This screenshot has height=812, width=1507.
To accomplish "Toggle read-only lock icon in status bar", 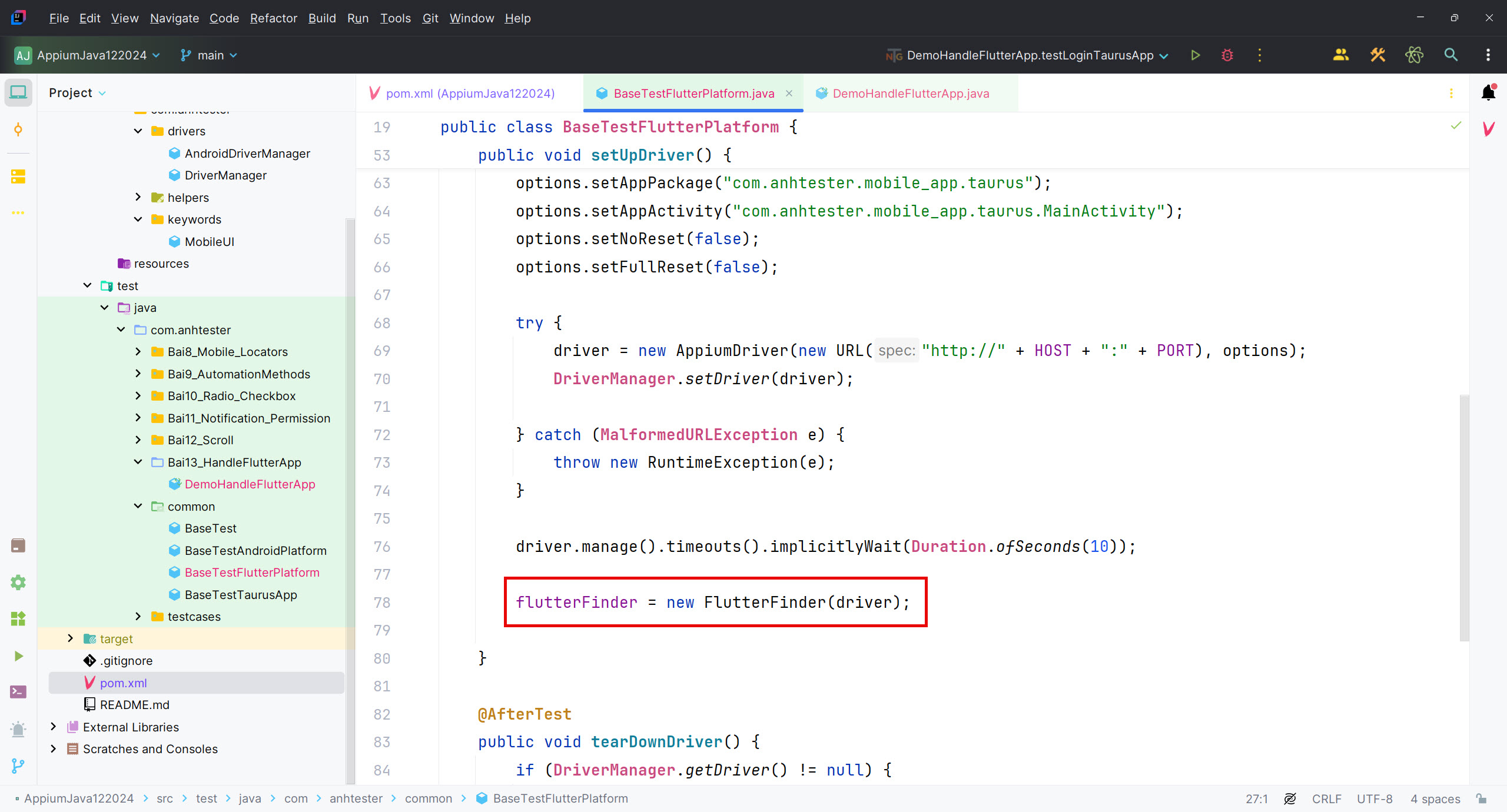I will pos(1482,798).
